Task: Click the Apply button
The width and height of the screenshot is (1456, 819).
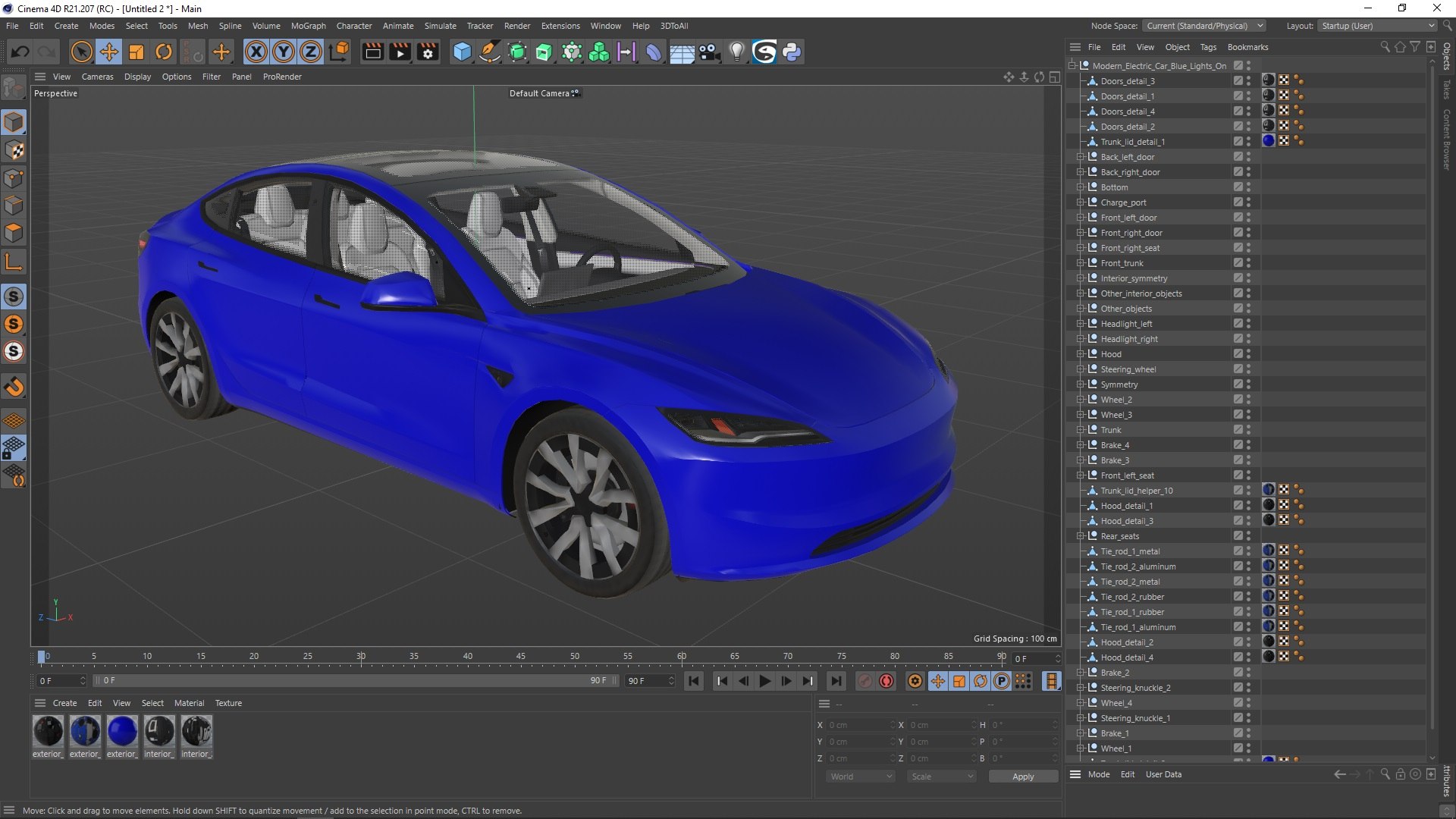Action: click(1023, 777)
